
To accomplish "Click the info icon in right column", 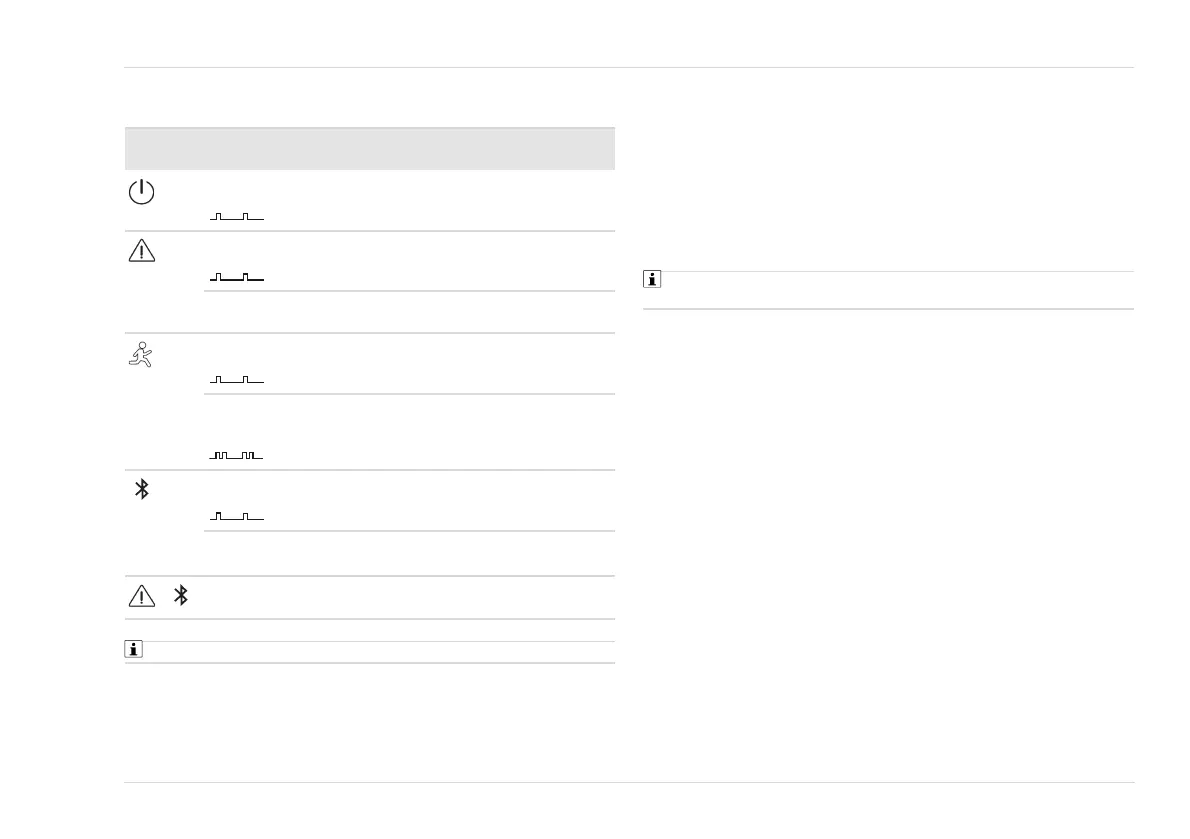I will [x=652, y=281].
